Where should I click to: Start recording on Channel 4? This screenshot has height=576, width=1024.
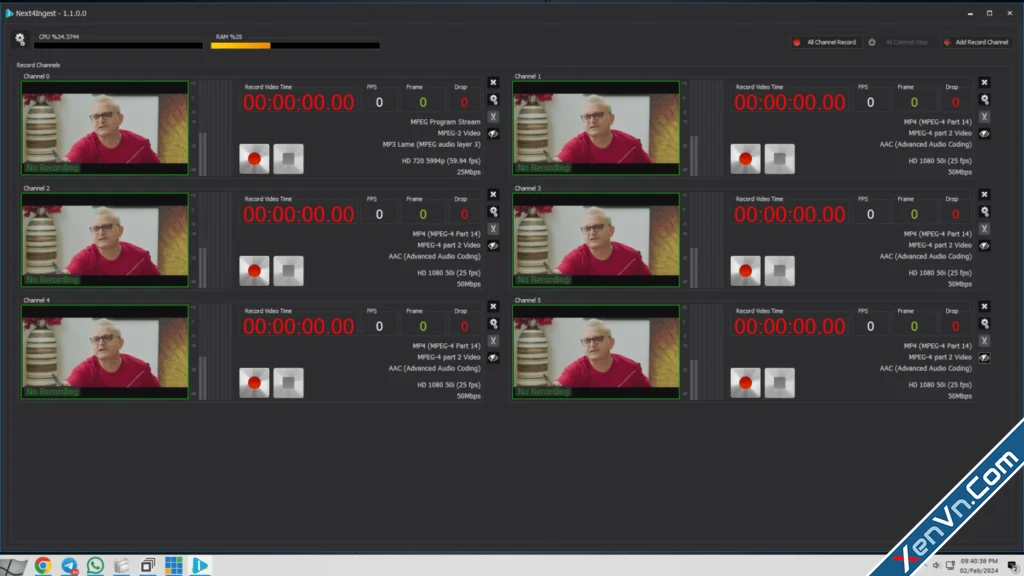point(254,383)
